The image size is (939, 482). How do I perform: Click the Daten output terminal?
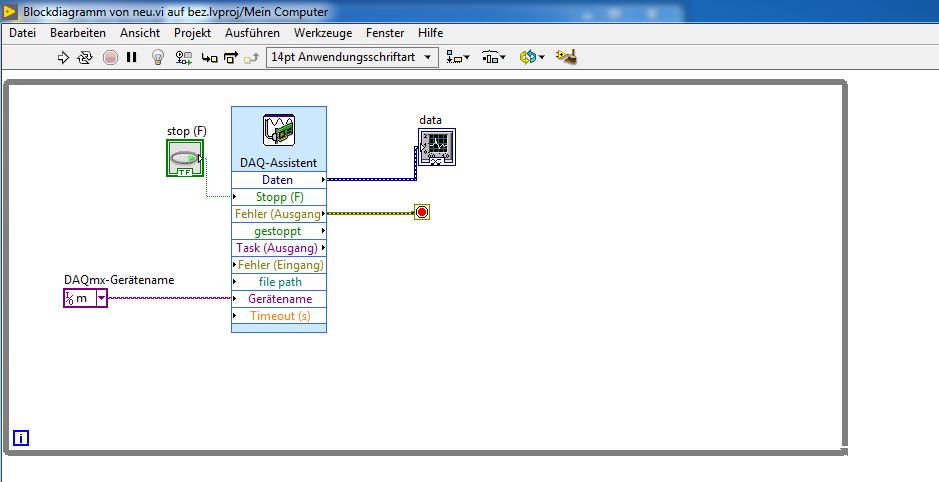click(x=278, y=180)
